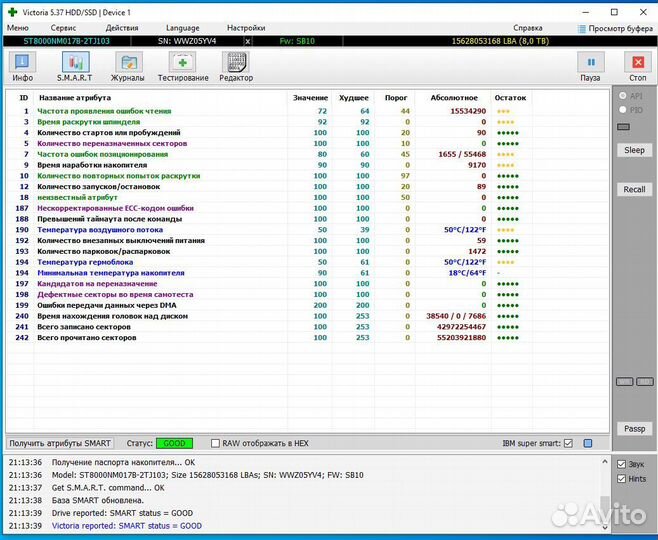Image resolution: width=658 pixels, height=540 pixels.
Task: Uncheck the Звук sound checkbox
Action: pyautogui.click(x=622, y=464)
